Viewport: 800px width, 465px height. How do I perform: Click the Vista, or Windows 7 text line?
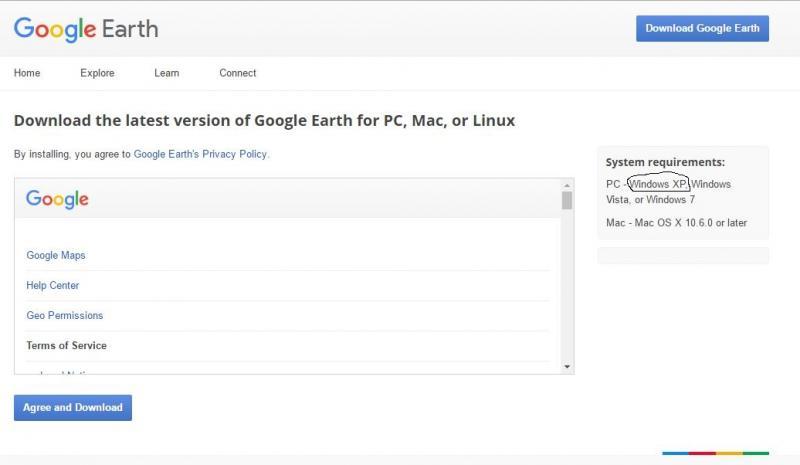tap(651, 200)
